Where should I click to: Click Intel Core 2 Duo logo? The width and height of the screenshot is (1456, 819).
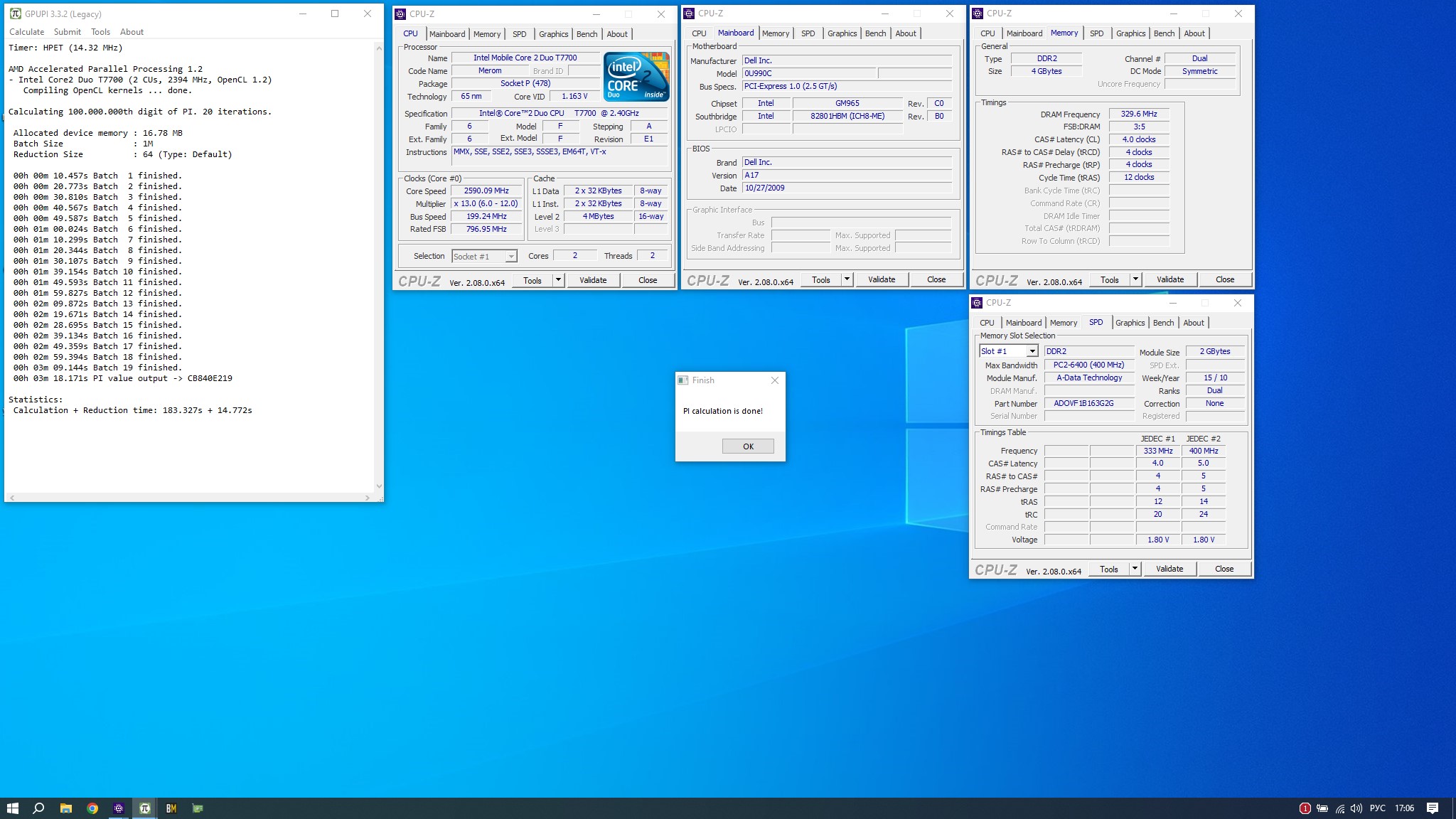coord(636,76)
